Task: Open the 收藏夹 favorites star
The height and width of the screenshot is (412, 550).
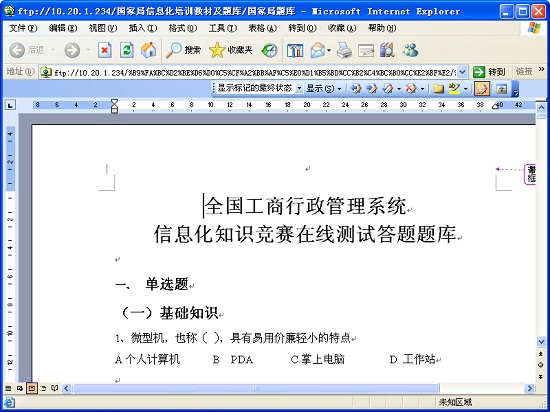Action: pyautogui.click(x=230, y=50)
